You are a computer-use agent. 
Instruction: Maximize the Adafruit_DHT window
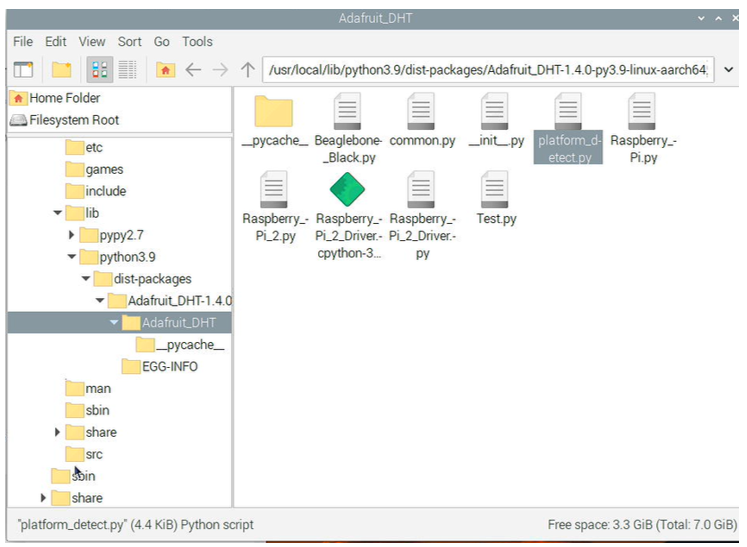pos(718,19)
